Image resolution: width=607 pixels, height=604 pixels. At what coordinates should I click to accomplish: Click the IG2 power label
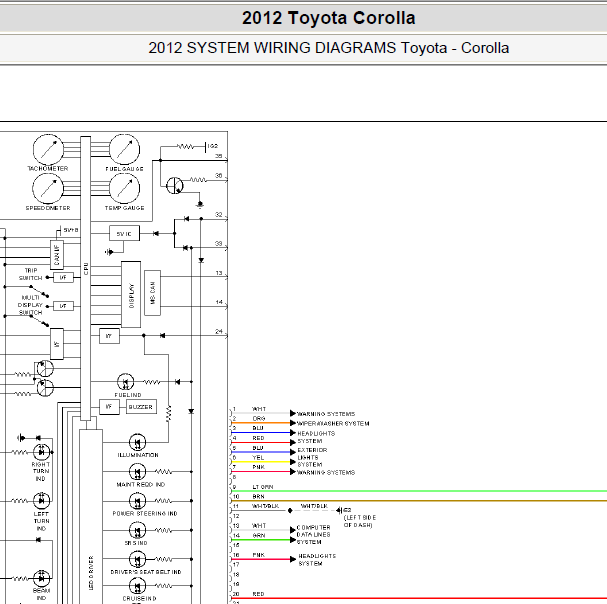tap(213, 146)
